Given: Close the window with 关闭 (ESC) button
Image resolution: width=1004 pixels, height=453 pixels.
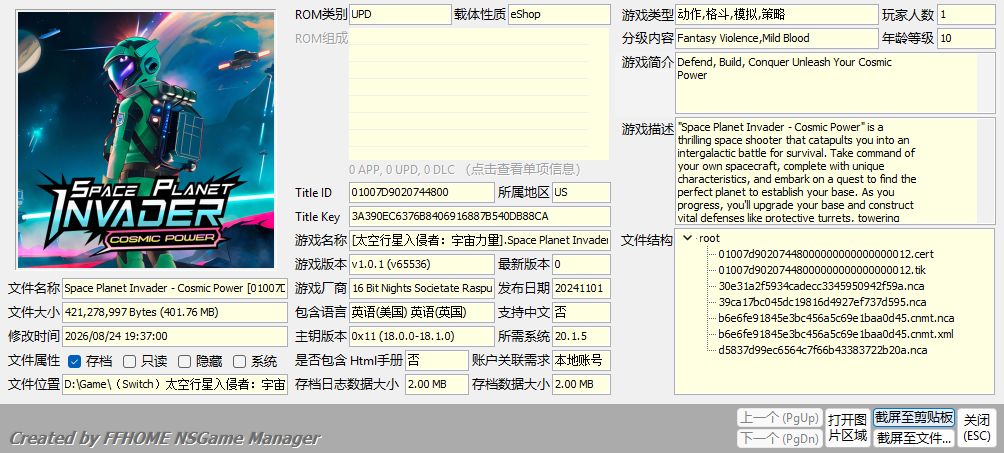Looking at the screenshot, I should tap(976, 428).
